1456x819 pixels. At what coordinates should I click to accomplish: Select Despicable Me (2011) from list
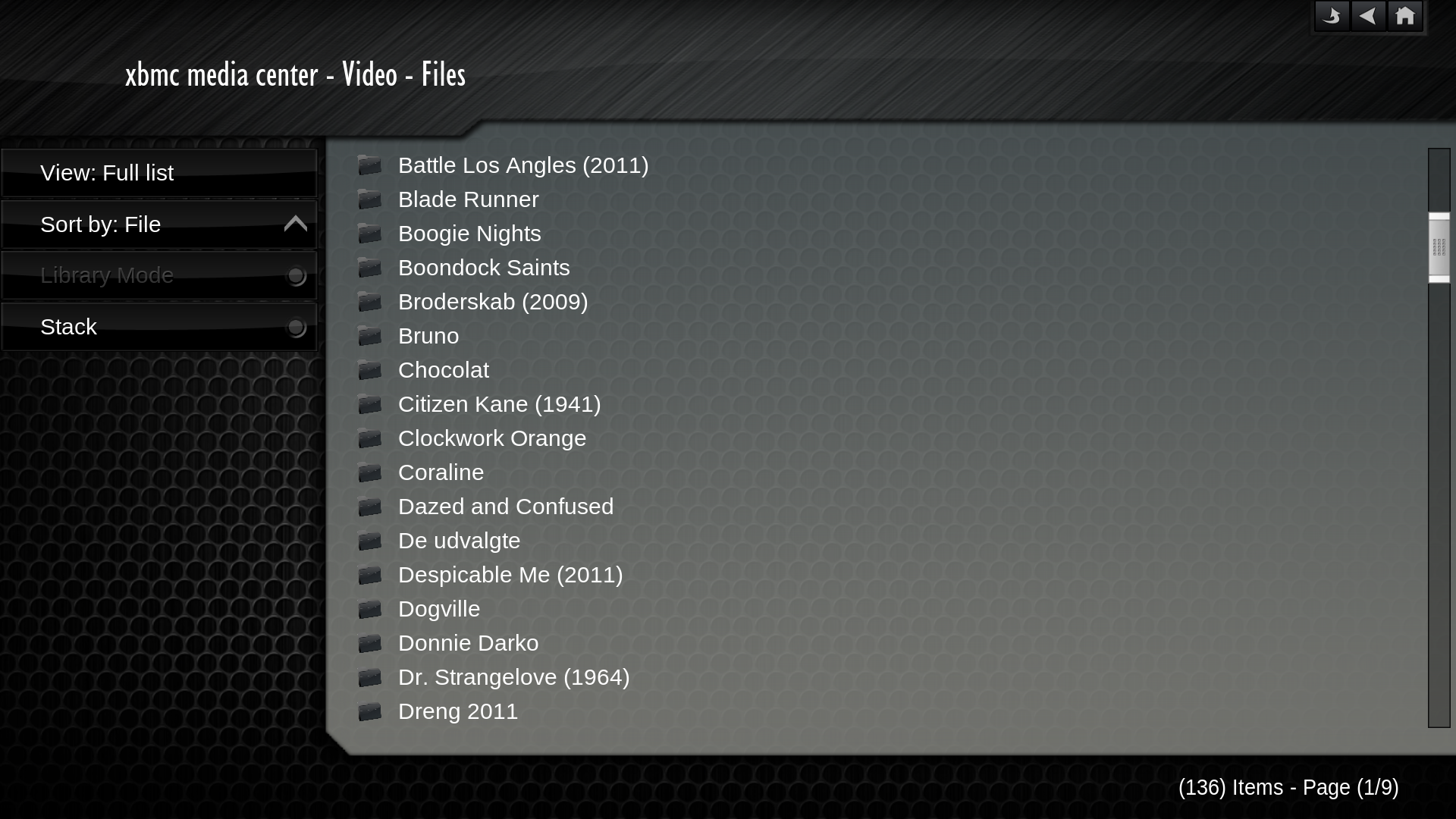[510, 574]
